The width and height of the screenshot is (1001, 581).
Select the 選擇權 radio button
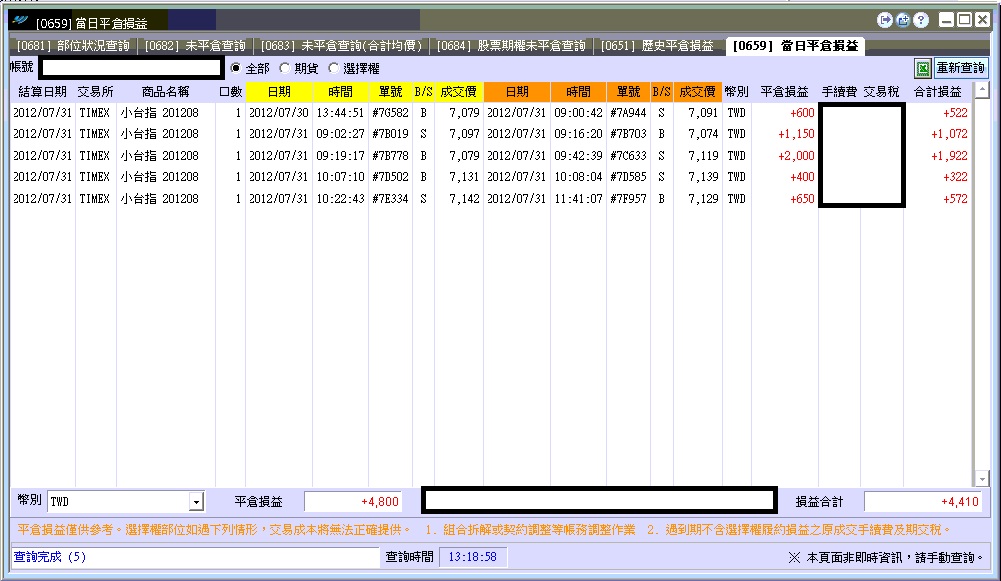334,68
